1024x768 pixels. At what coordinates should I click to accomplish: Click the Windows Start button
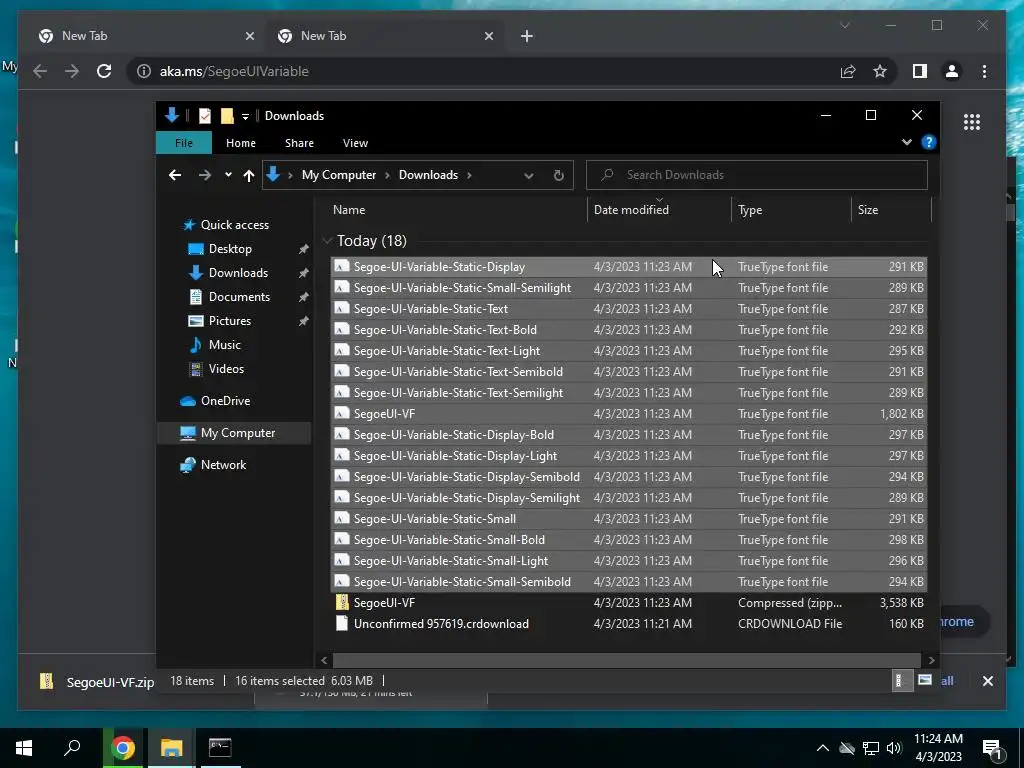coord(24,748)
